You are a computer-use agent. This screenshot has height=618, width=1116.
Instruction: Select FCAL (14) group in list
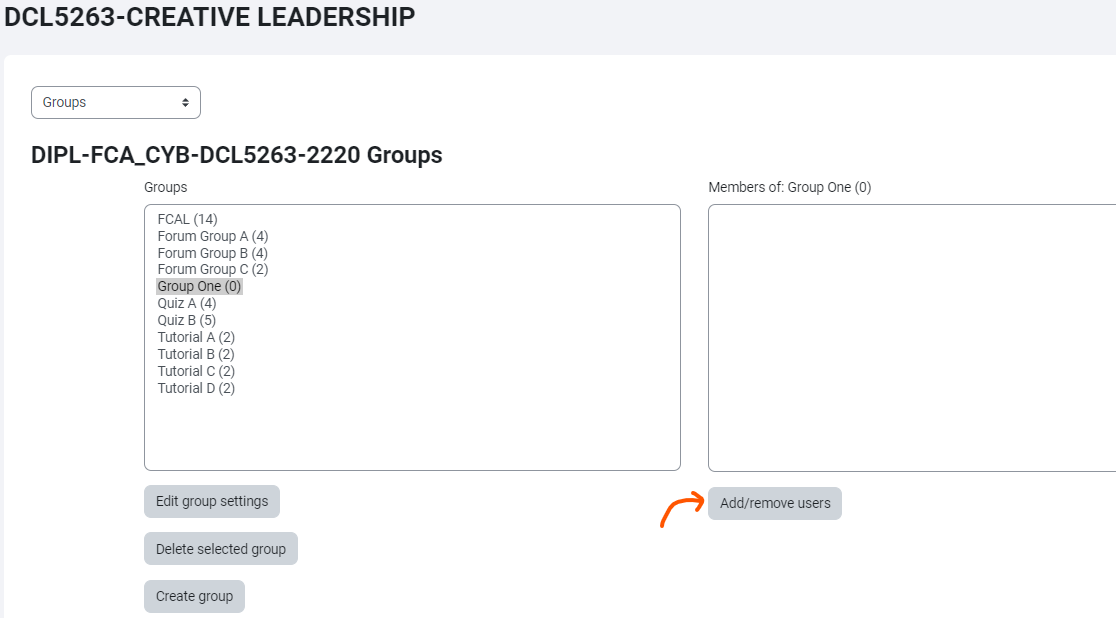(187, 219)
